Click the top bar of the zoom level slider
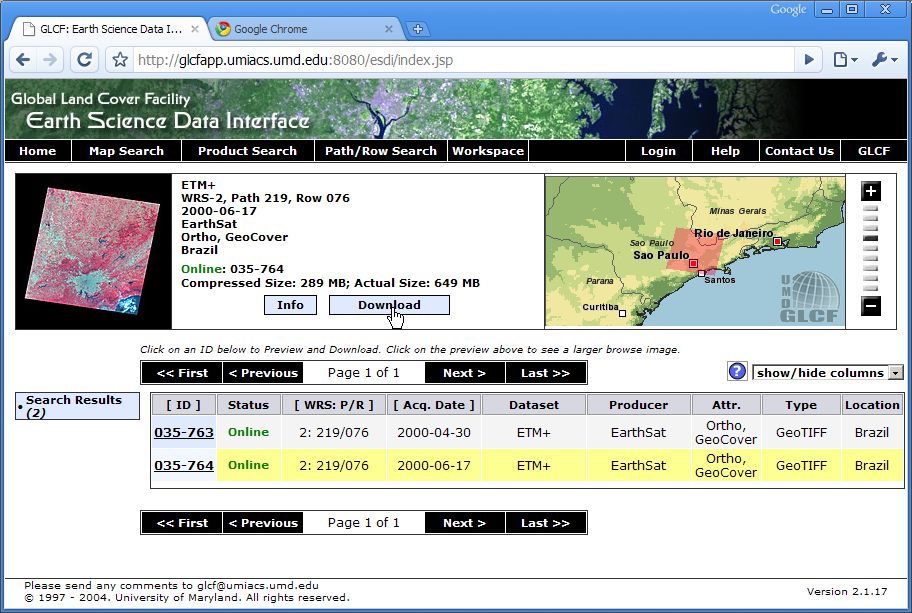This screenshot has width=912, height=613. 871,208
